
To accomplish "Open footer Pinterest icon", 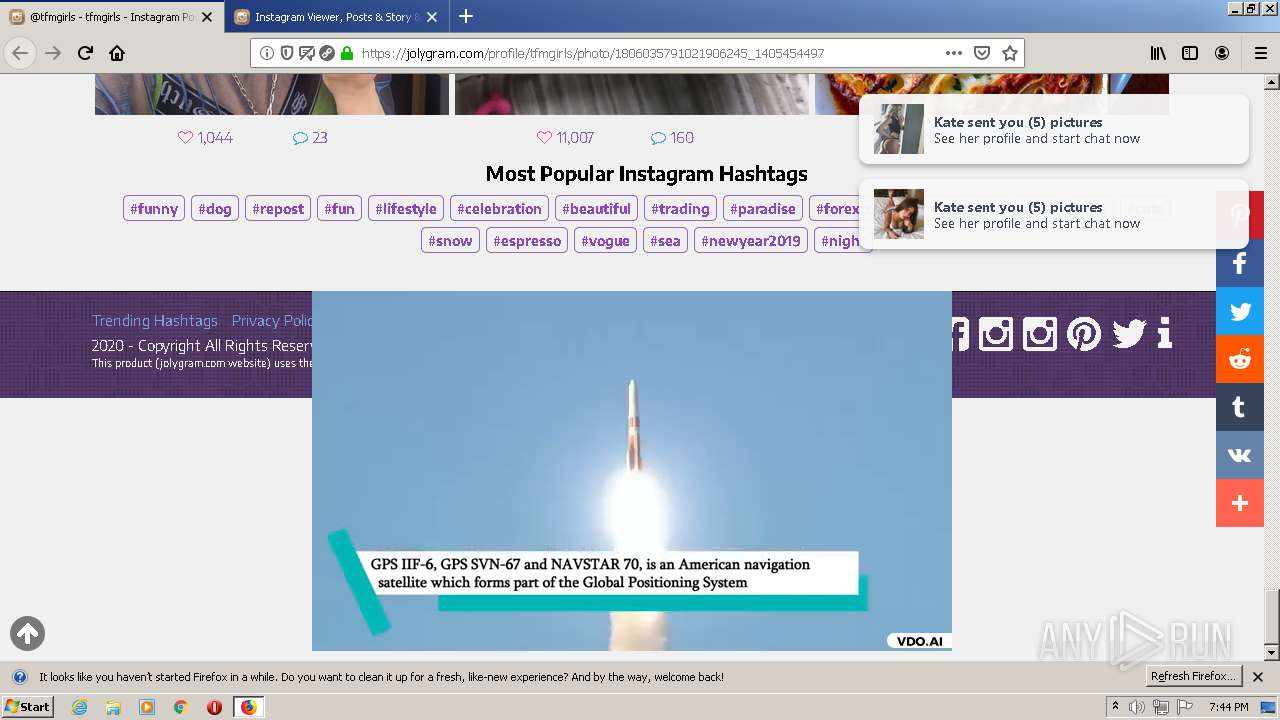I will click(x=1084, y=333).
